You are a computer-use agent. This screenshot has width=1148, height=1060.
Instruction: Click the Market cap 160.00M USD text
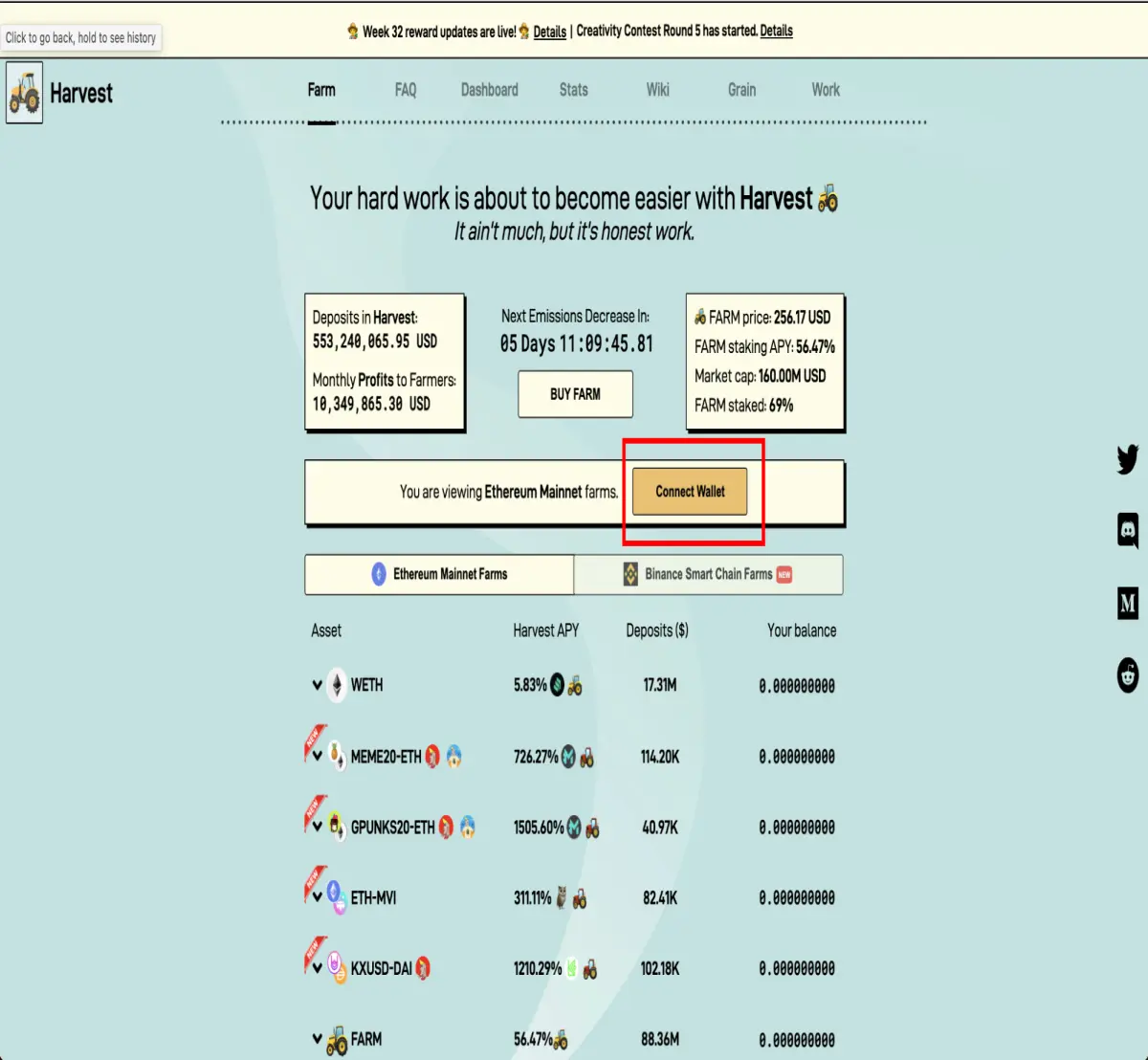click(x=760, y=376)
